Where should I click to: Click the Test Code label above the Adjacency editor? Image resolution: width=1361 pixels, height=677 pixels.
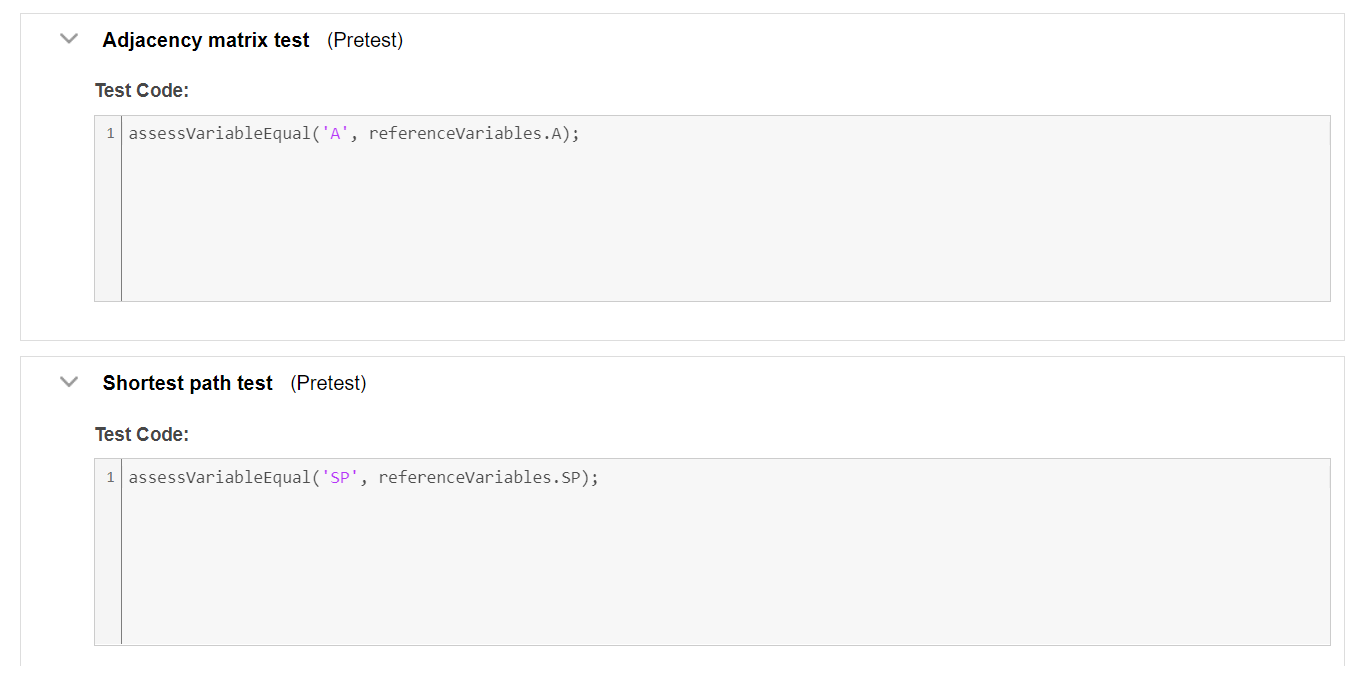(142, 90)
